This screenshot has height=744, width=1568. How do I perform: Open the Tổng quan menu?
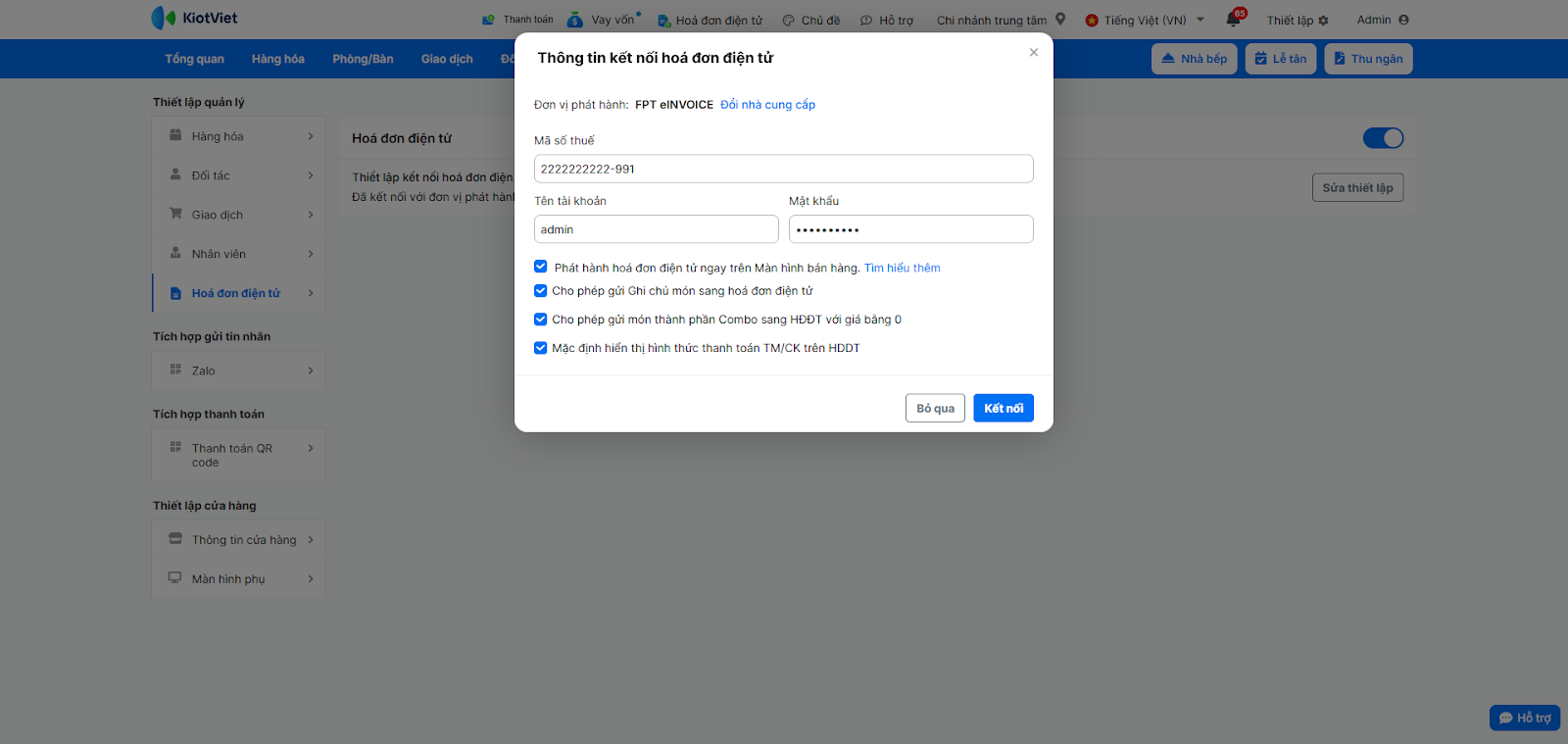click(194, 59)
